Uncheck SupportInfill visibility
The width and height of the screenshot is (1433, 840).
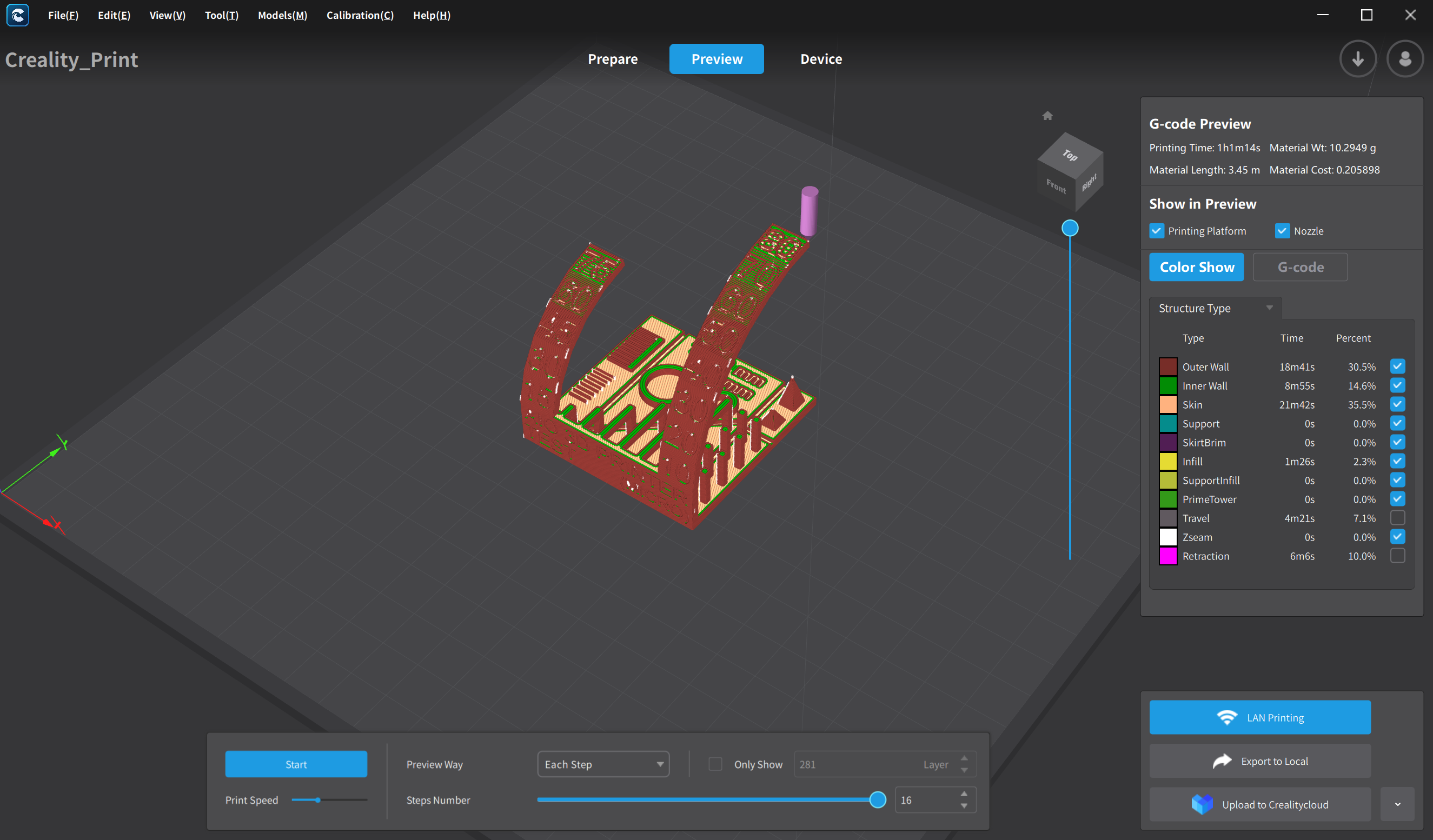pyautogui.click(x=1397, y=480)
